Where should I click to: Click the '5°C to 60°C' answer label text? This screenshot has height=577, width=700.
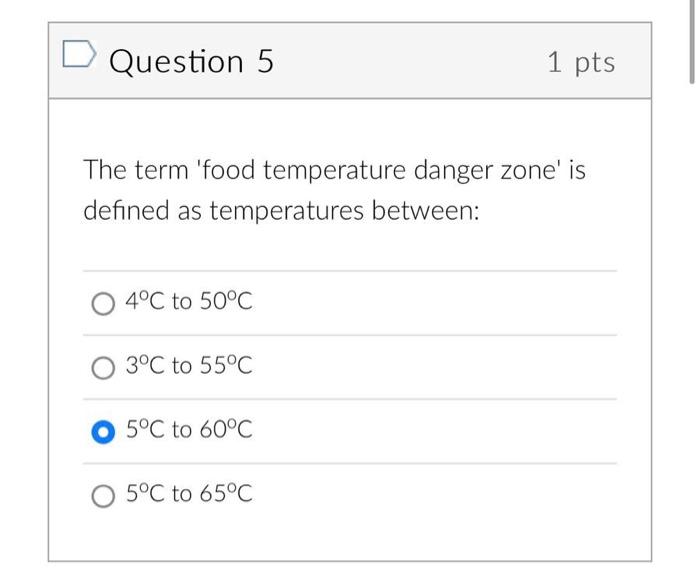click(189, 430)
